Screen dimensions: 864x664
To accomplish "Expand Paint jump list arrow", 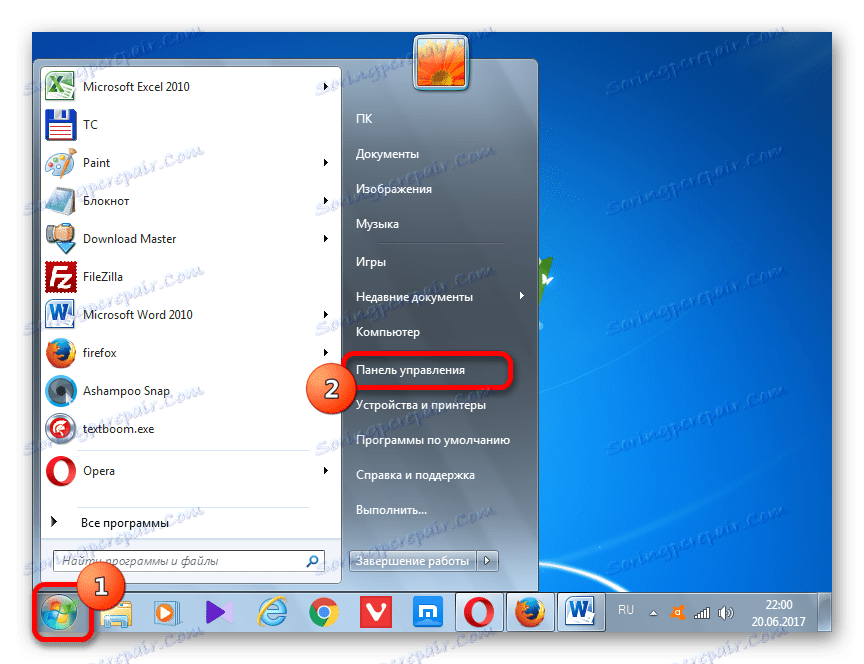I will [326, 163].
